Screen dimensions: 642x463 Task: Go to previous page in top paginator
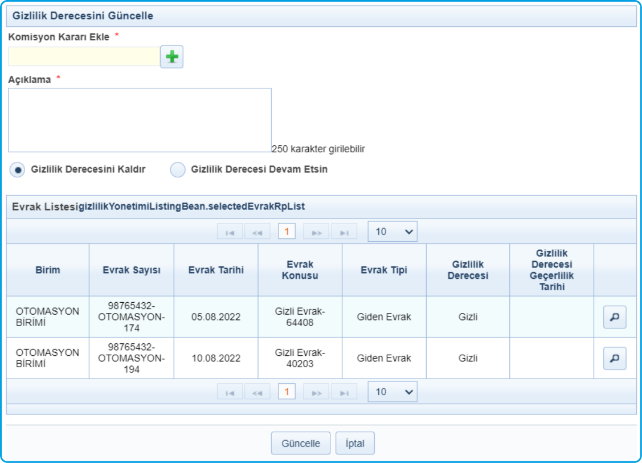point(257,232)
